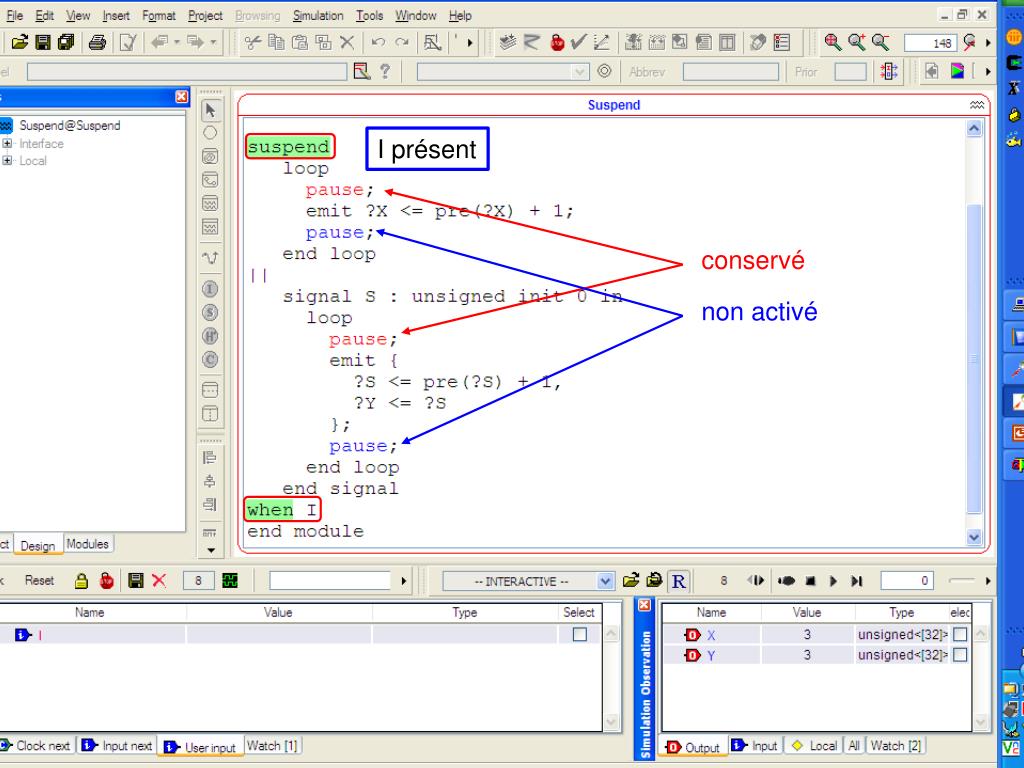Click the Redo arrow icon
The width and height of the screenshot is (1024, 768).
pyautogui.click(x=402, y=42)
